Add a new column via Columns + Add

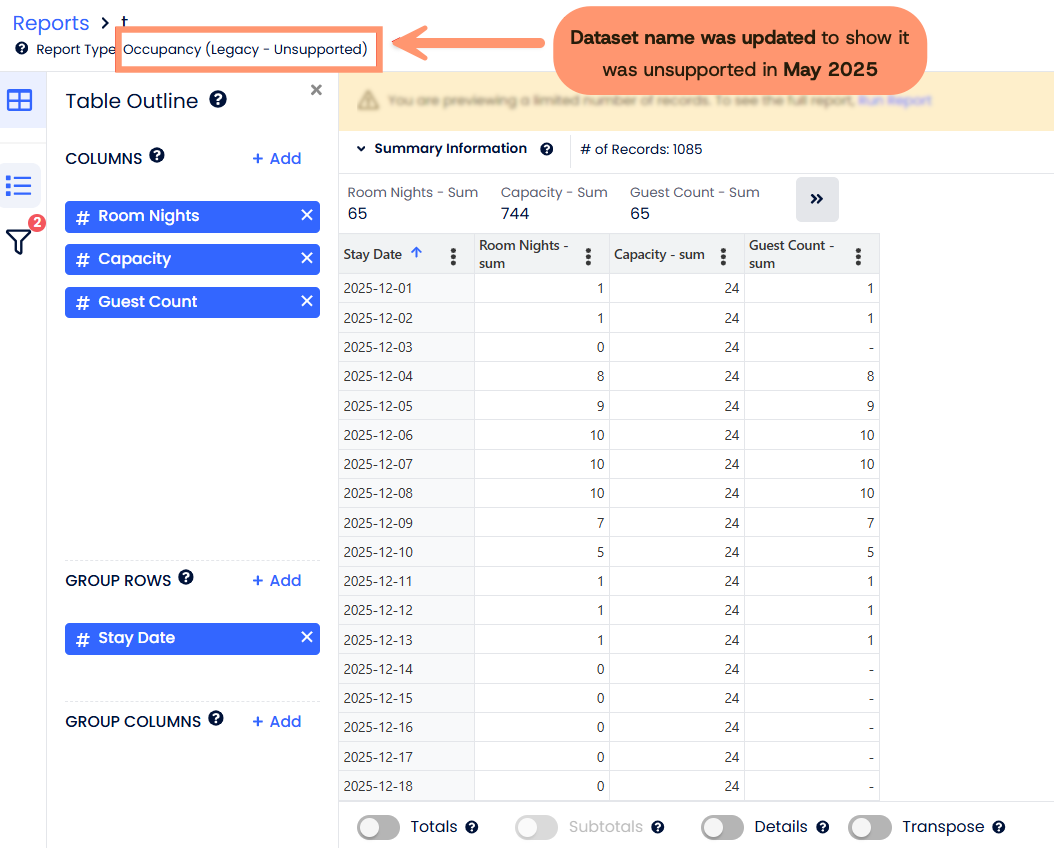276,159
